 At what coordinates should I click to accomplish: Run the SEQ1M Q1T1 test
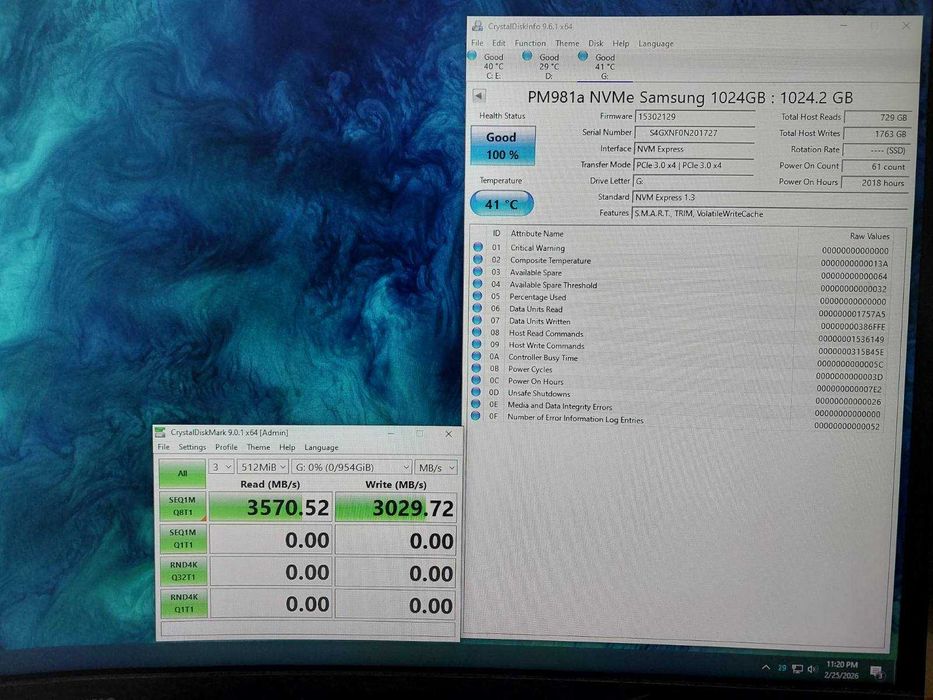tap(183, 539)
